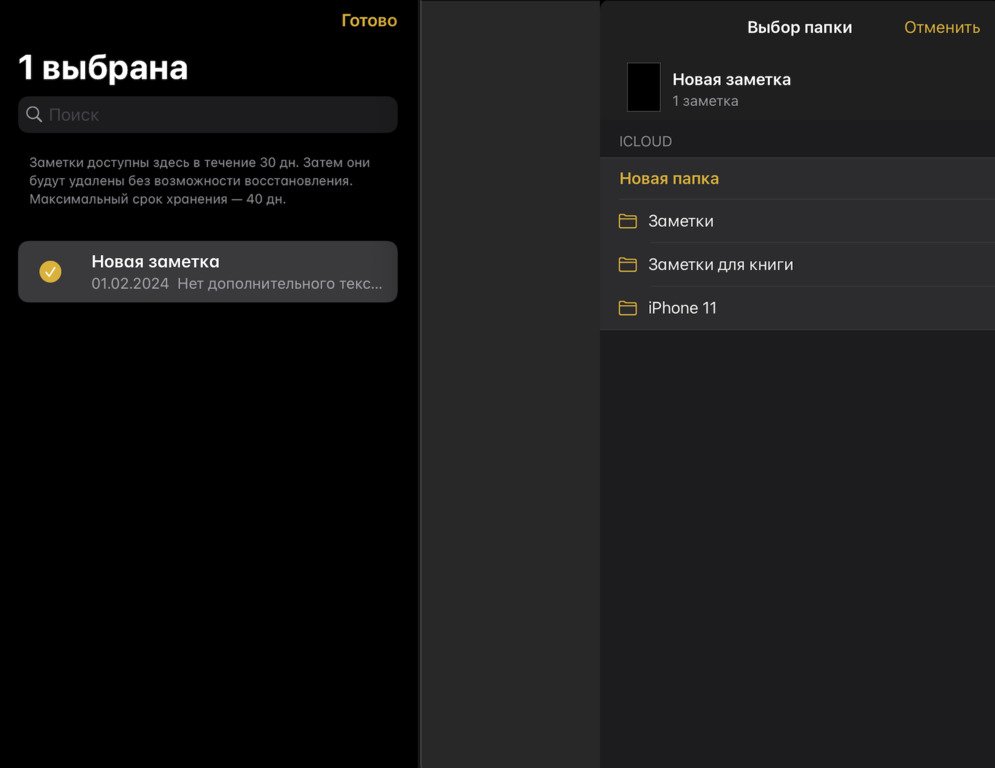Uncheck the Новая заметка selection checkmark

coord(50,272)
